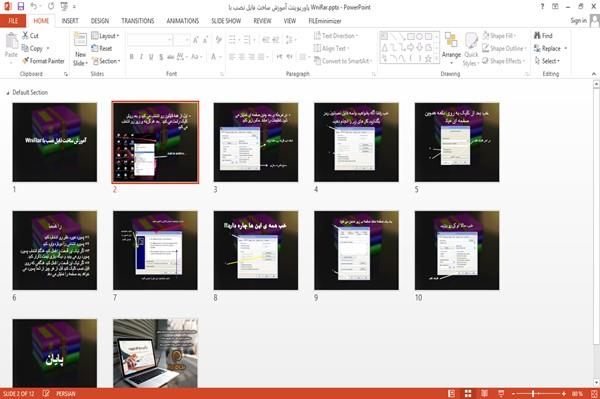The width and height of the screenshot is (600, 399).
Task: Cut the selected slide
Action: pyautogui.click(x=30, y=36)
